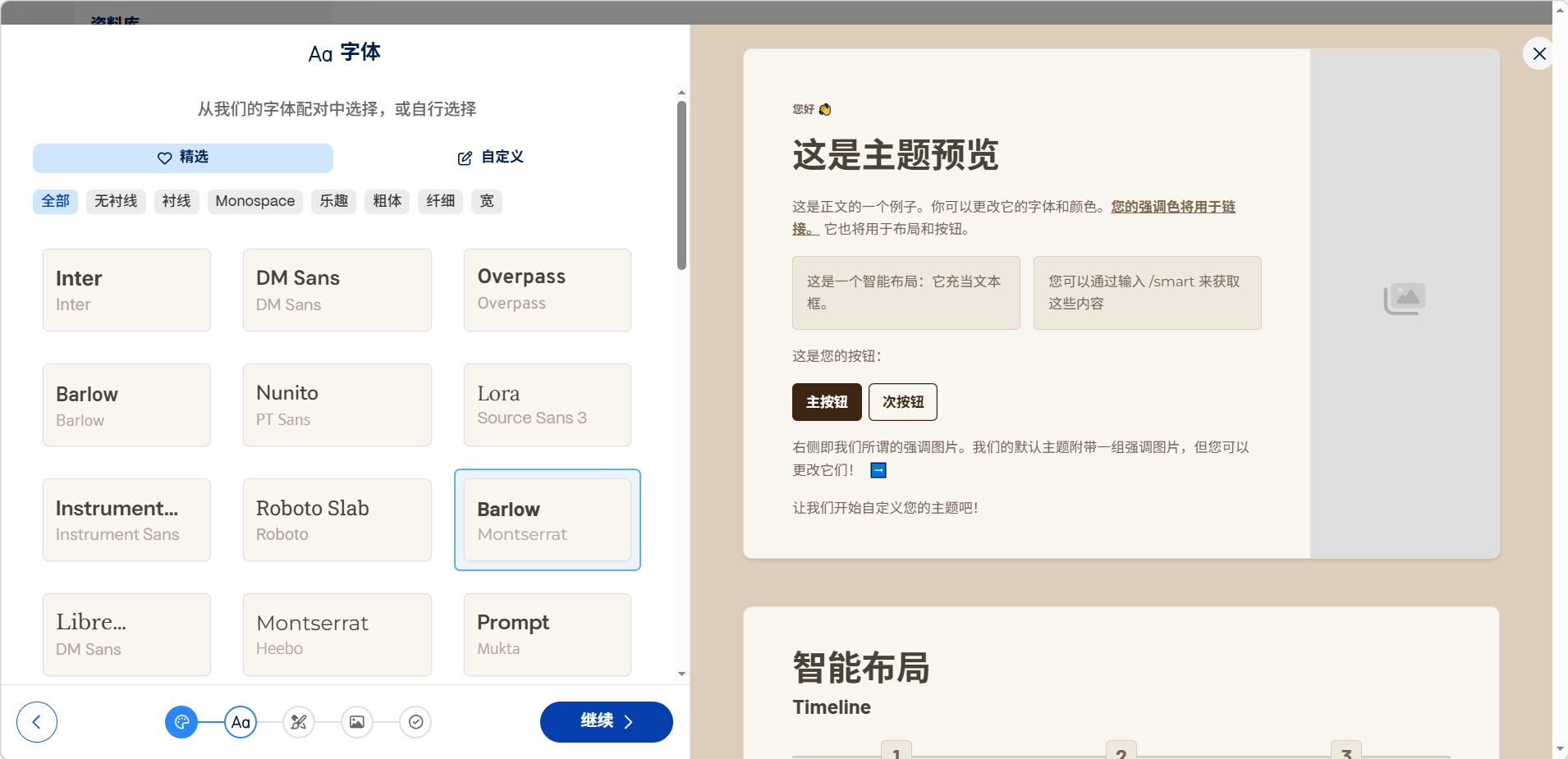Switch to the 自定义 tab
1568x759 pixels.
490,158
